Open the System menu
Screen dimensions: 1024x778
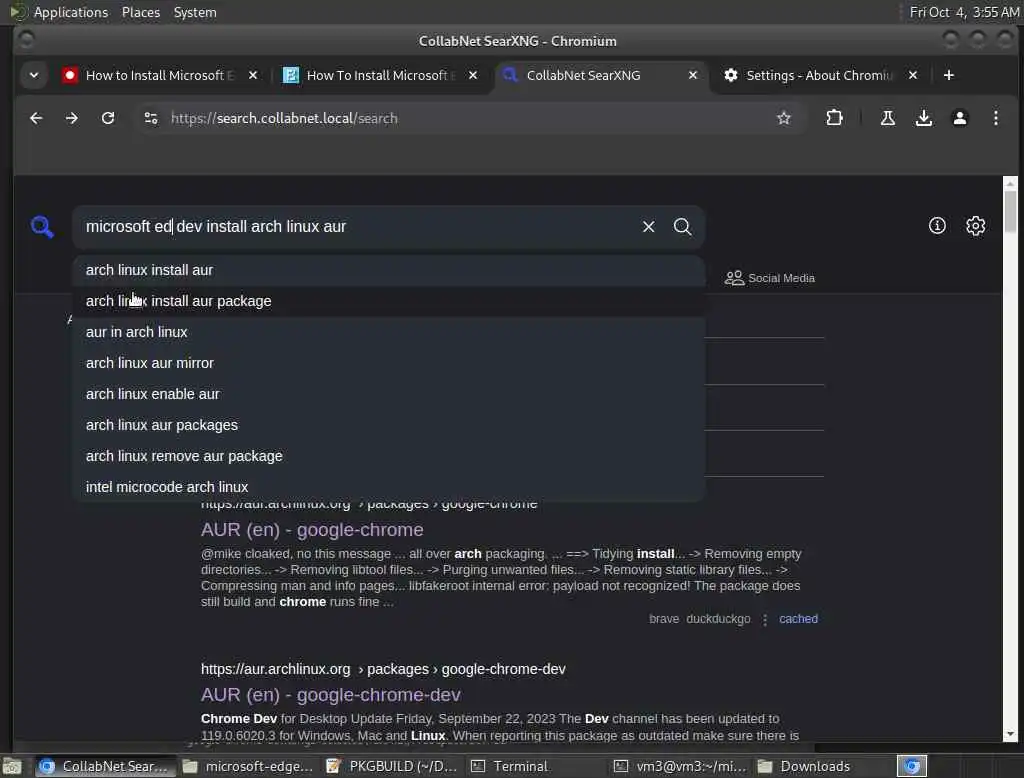[x=195, y=12]
